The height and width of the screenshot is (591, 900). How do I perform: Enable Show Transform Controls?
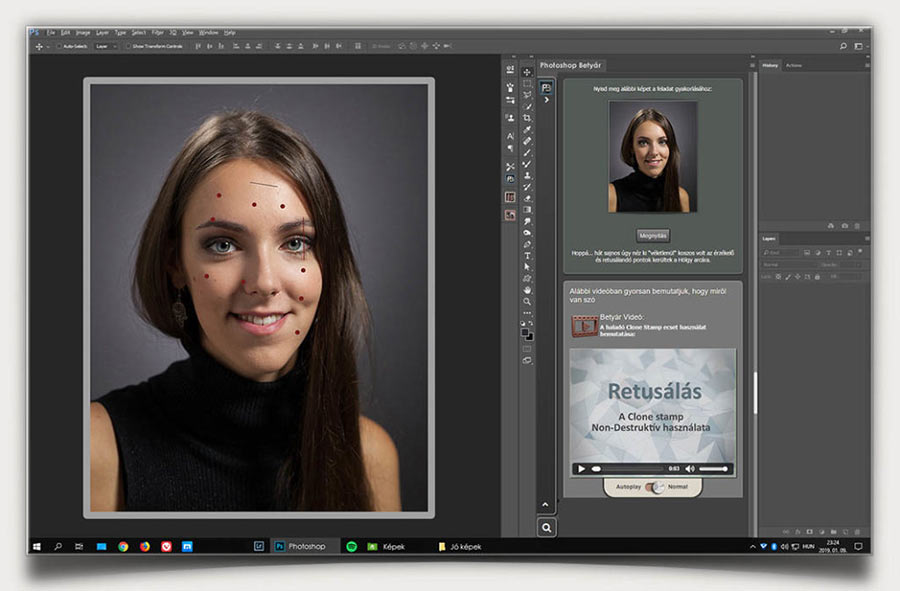[x=127, y=46]
